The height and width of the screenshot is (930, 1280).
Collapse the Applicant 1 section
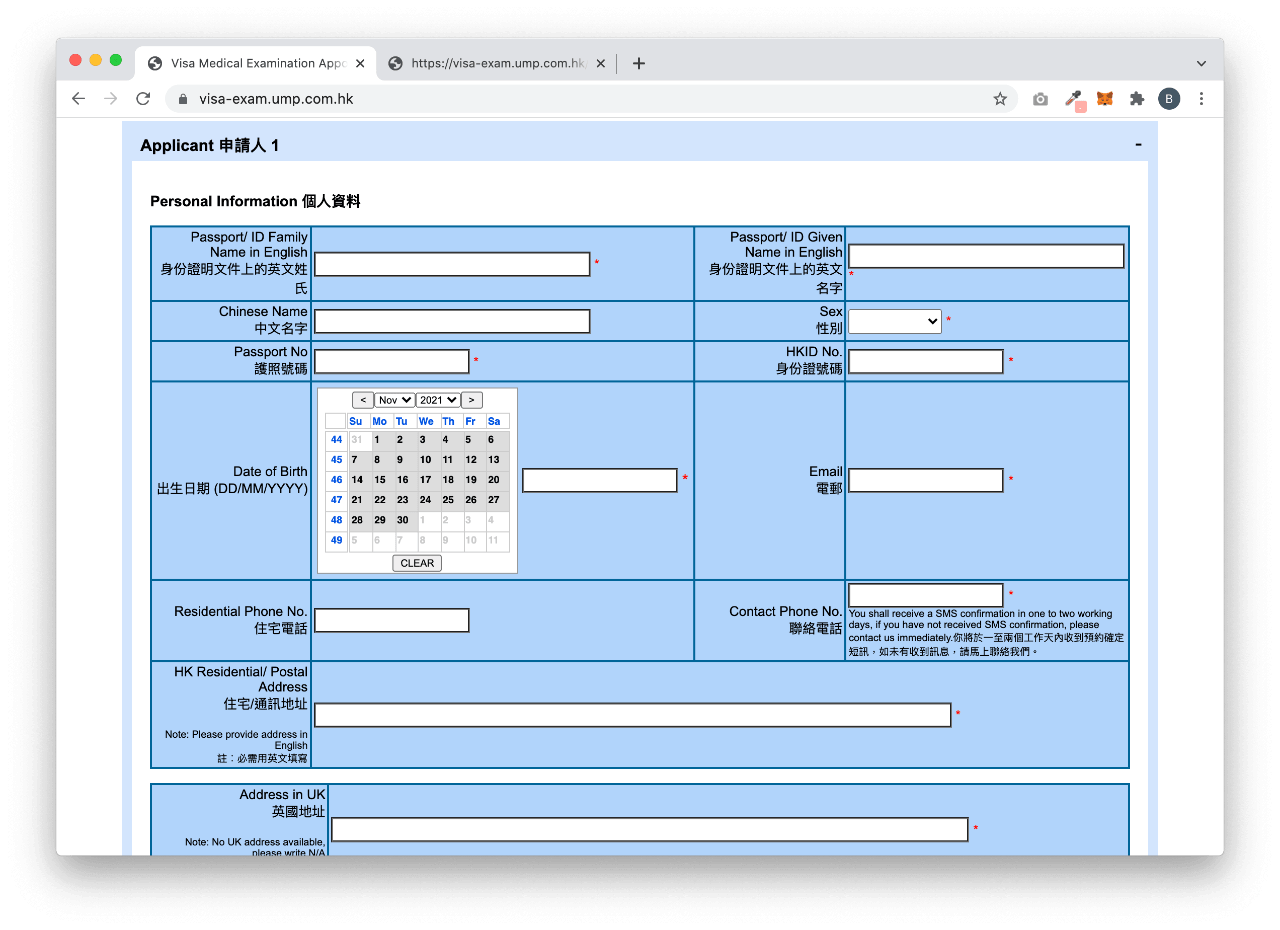click(1138, 145)
